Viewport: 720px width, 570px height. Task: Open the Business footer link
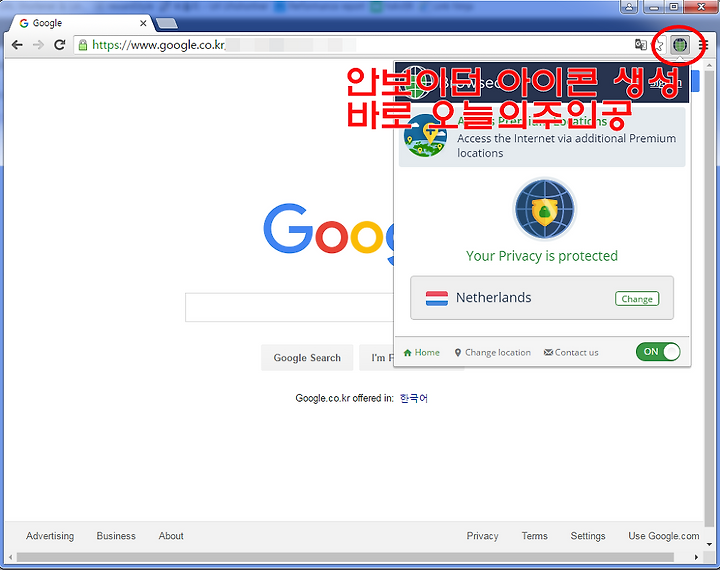(x=116, y=536)
